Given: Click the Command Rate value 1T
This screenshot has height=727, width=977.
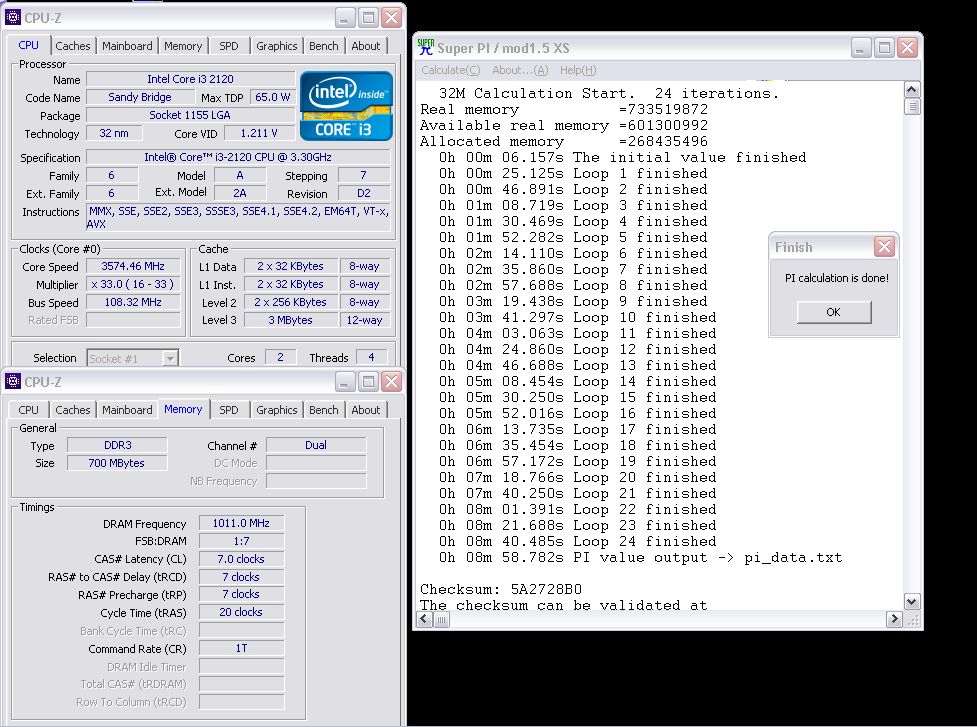Looking at the screenshot, I should pos(241,649).
